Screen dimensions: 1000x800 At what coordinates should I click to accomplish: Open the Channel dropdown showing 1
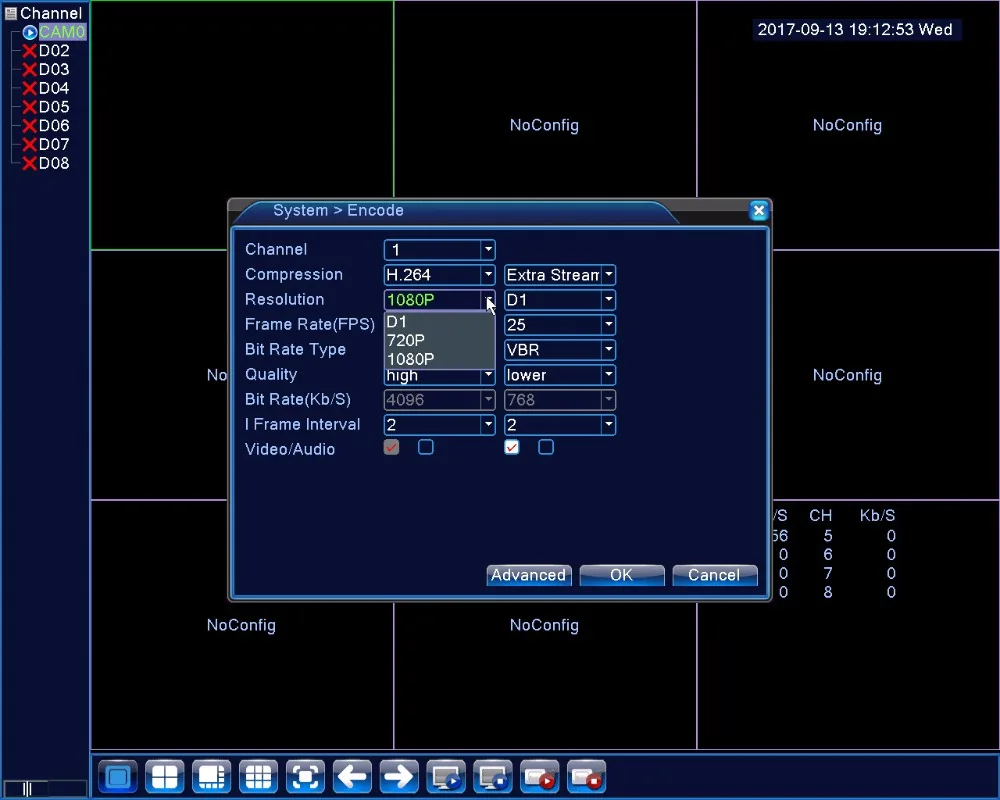click(x=439, y=249)
